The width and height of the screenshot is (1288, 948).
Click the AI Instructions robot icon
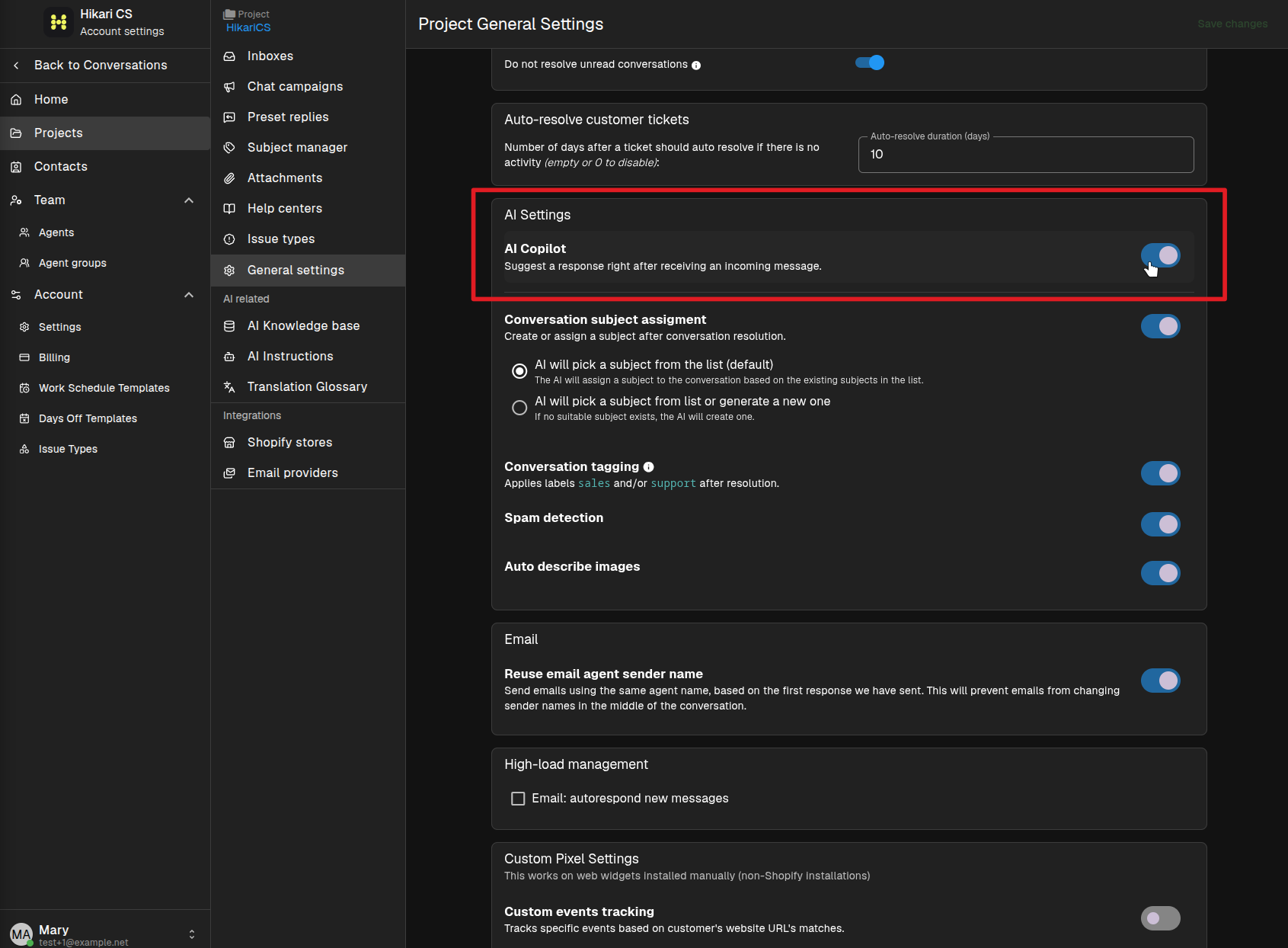[229, 357]
